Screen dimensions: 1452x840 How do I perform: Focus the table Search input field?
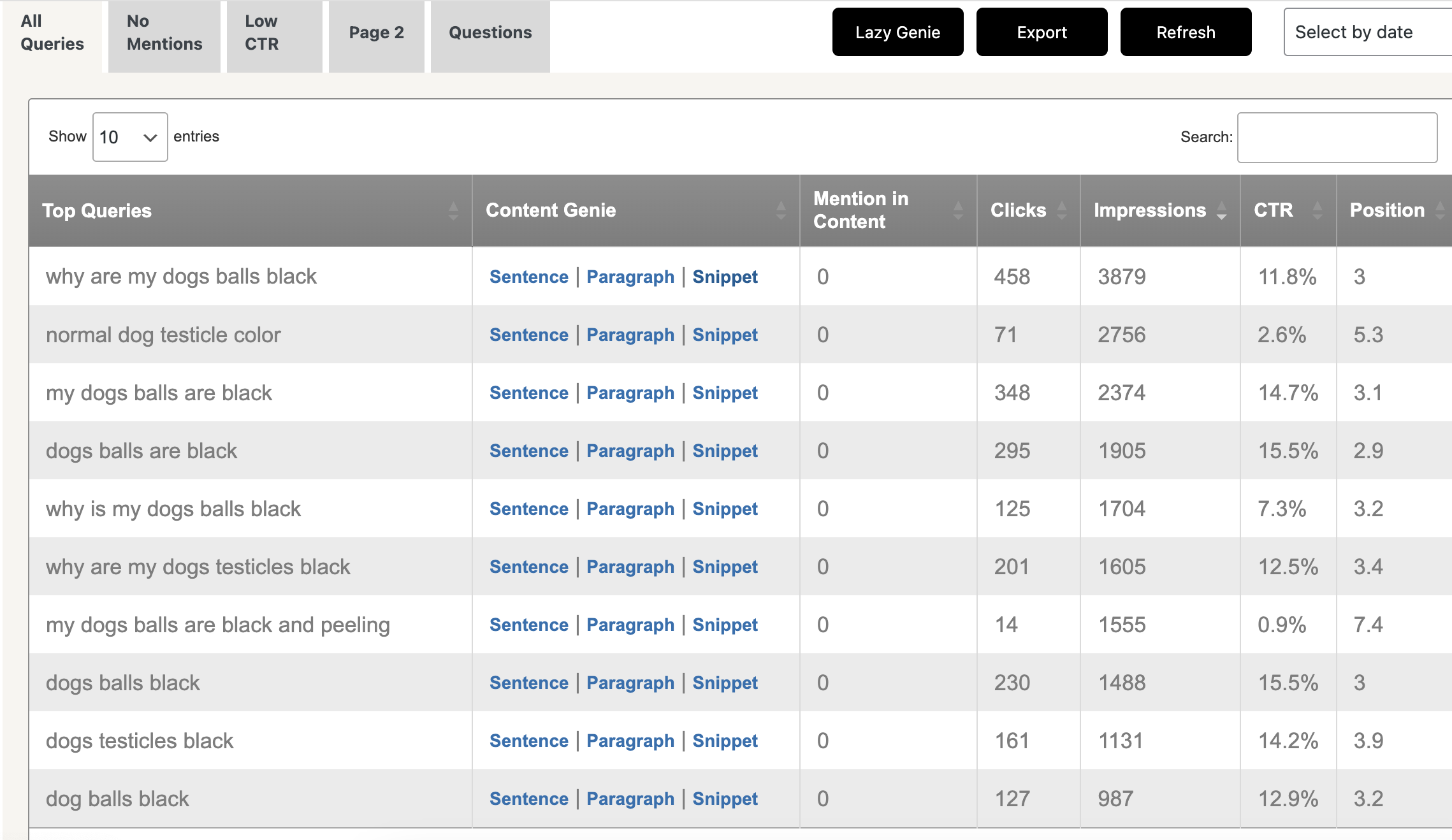pos(1337,138)
